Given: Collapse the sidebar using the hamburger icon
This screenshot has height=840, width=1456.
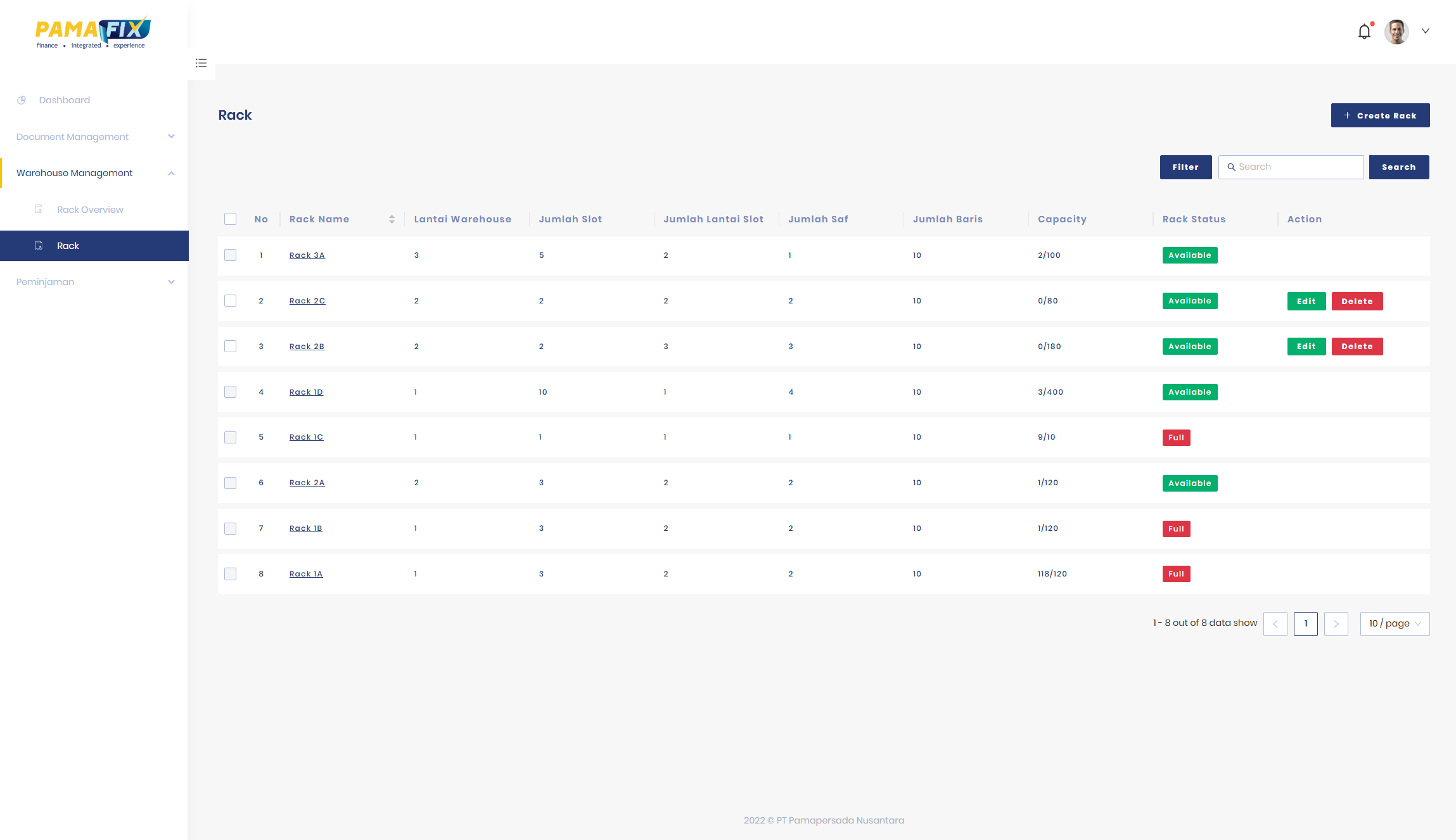Looking at the screenshot, I should tap(201, 63).
